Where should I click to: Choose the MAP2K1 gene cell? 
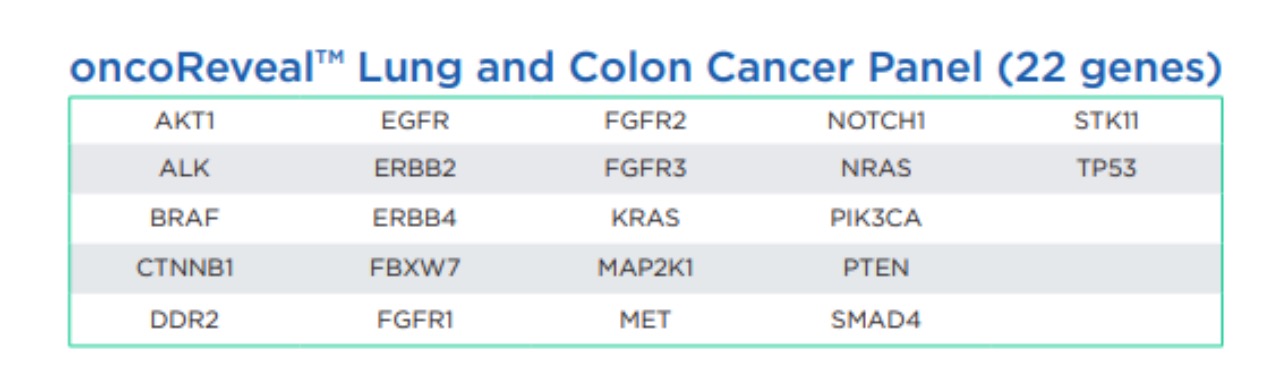tap(645, 268)
